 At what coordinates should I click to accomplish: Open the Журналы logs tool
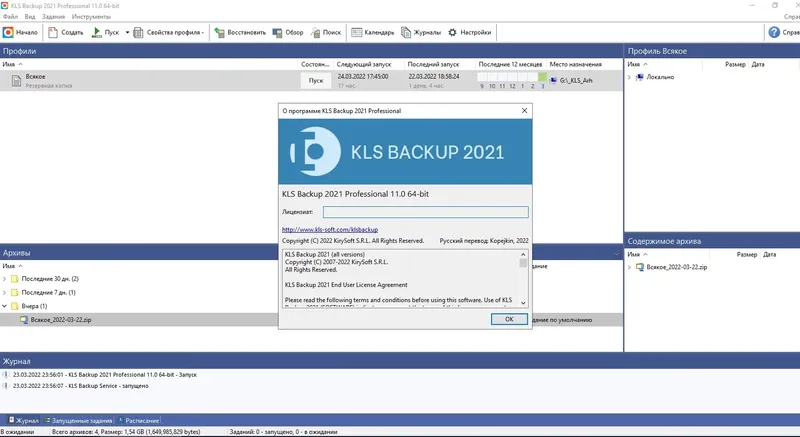tap(421, 33)
